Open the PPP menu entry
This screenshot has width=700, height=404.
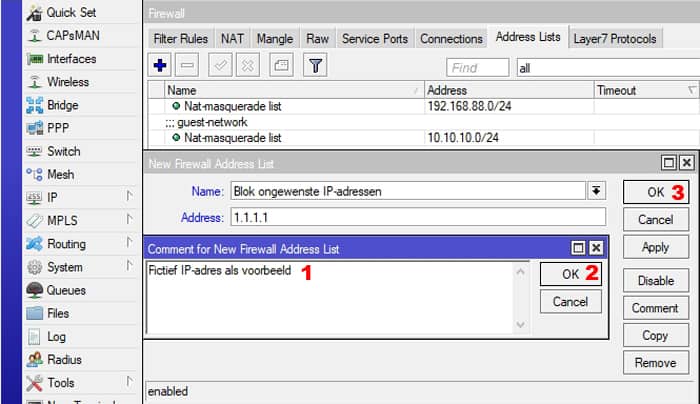click(48, 129)
